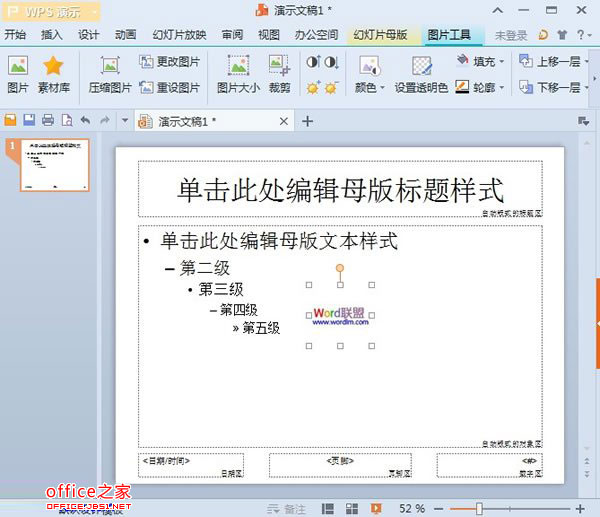Click the decrease contrast icon
Screen dimensions: 600x517
point(331,62)
